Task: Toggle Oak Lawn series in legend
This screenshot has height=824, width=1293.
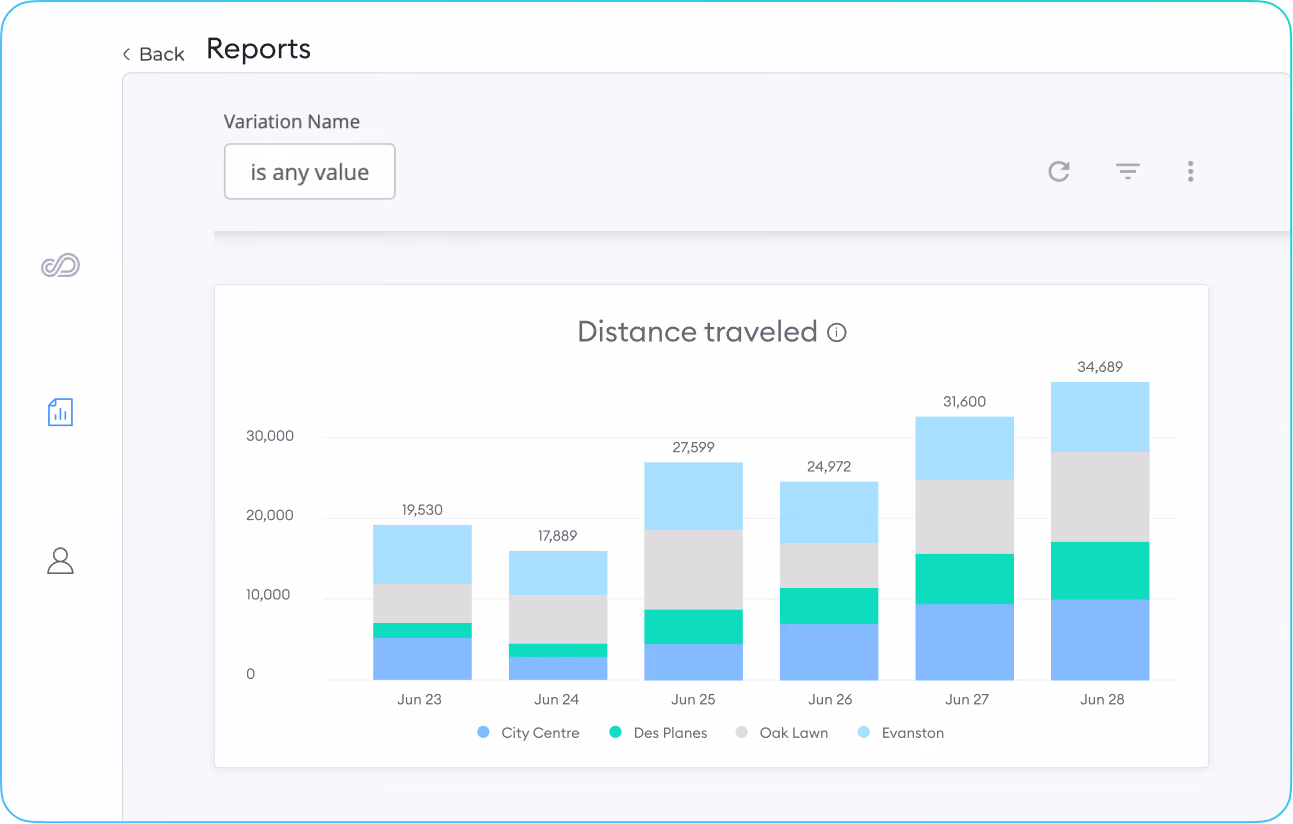Action: [x=782, y=733]
